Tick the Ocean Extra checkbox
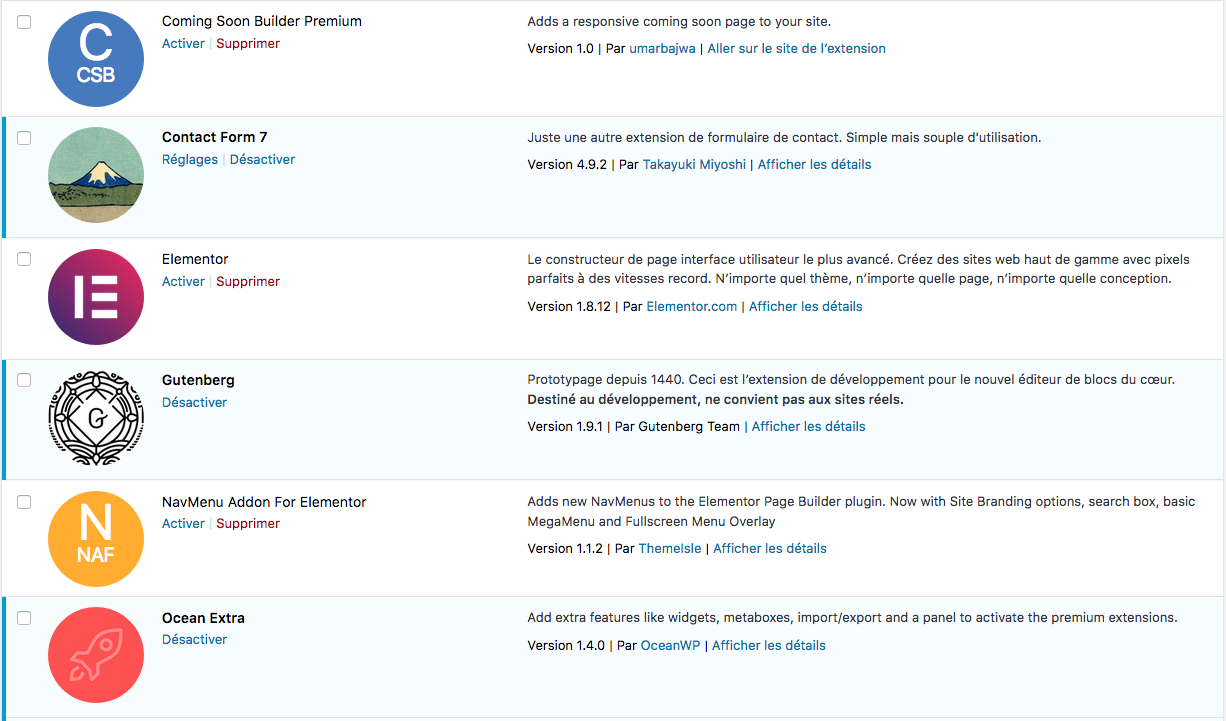Screen dimensions: 1226x721 coord(24,618)
